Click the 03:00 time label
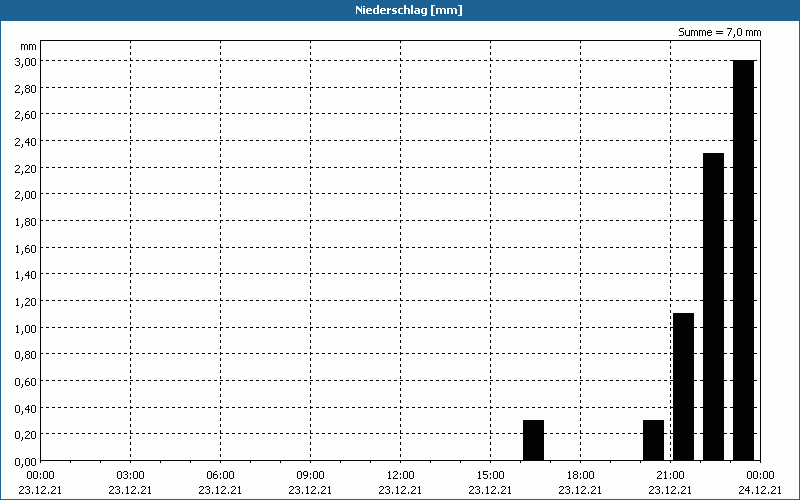Image resolution: width=800 pixels, height=500 pixels. click(130, 475)
